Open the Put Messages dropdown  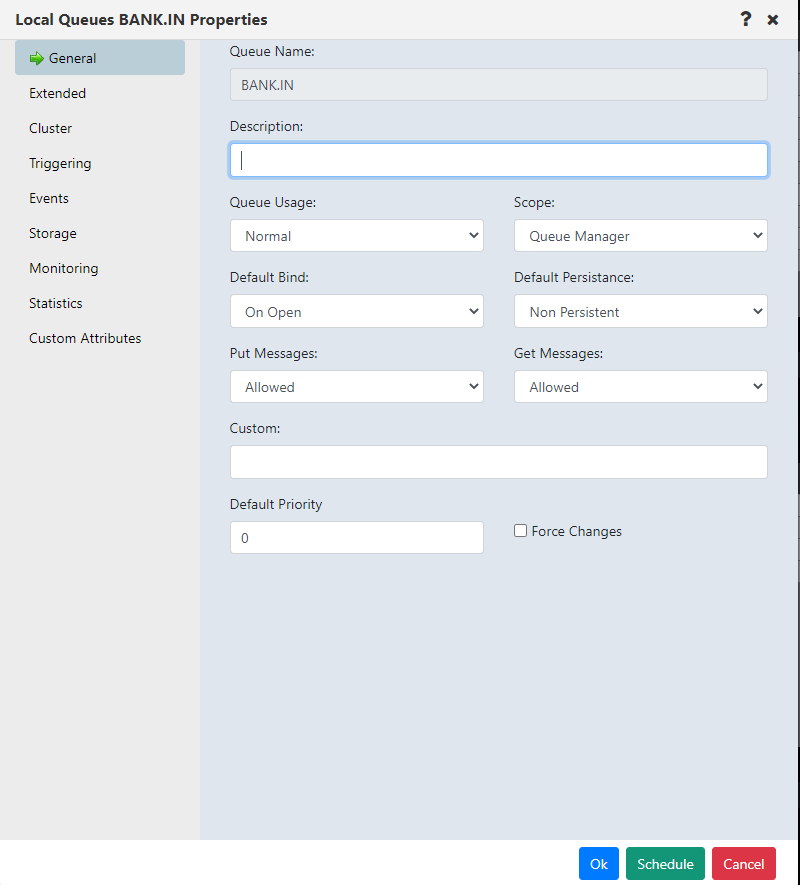pyautogui.click(x=357, y=387)
